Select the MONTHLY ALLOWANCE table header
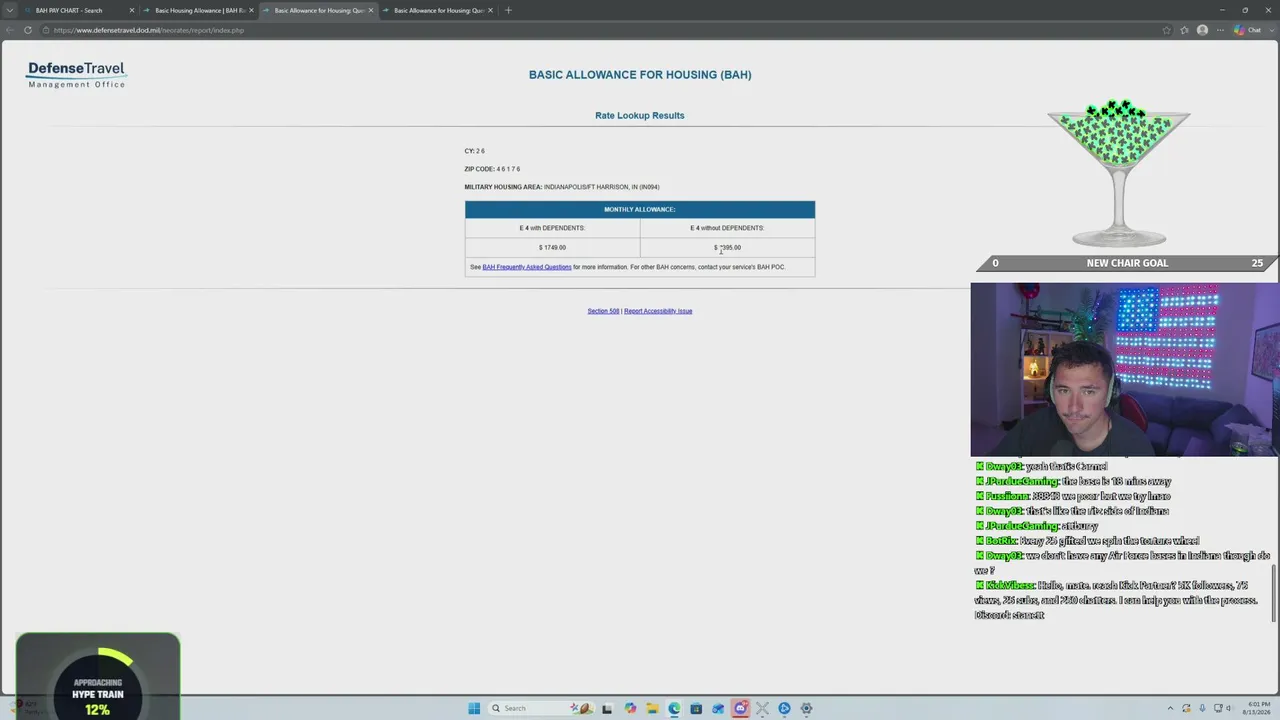The height and width of the screenshot is (720, 1280). (640, 210)
